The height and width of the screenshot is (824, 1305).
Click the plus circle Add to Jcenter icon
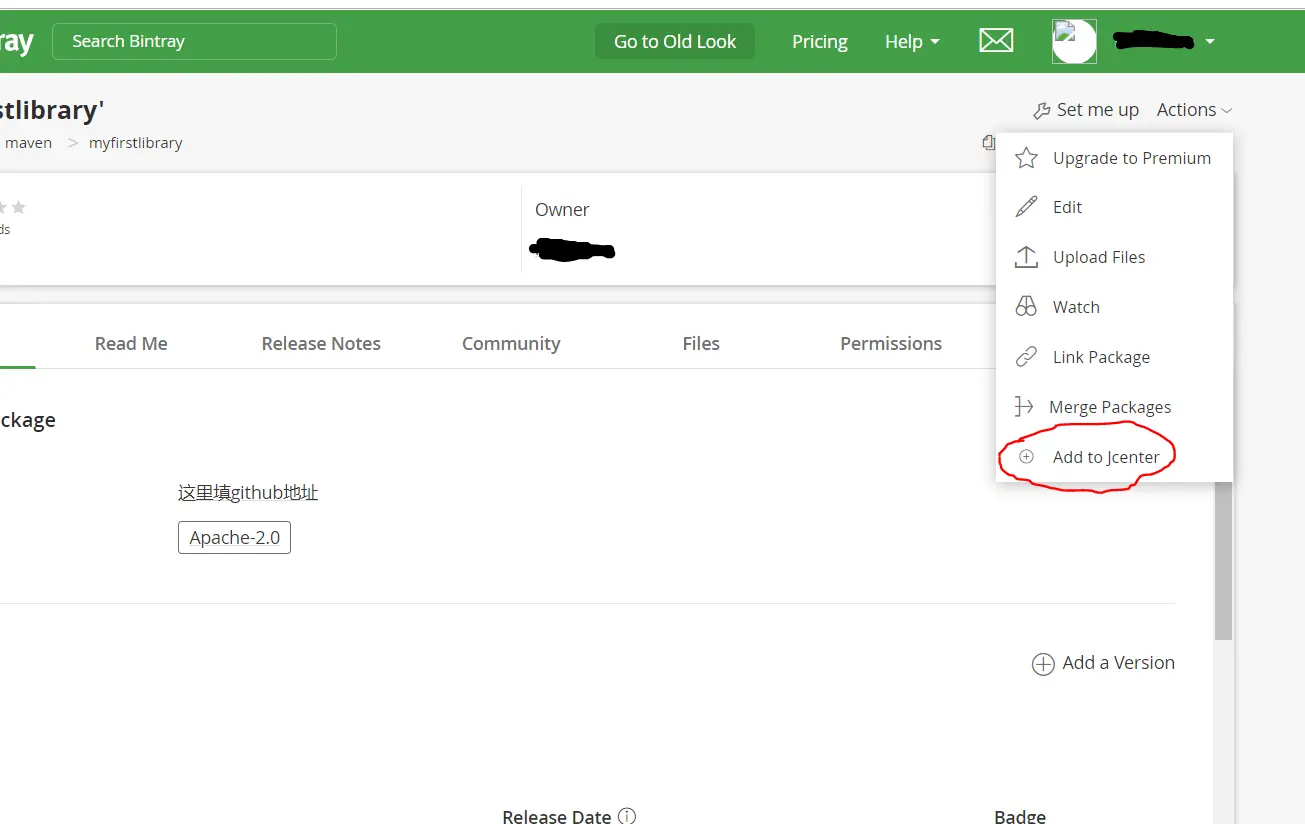pyautogui.click(x=1026, y=457)
